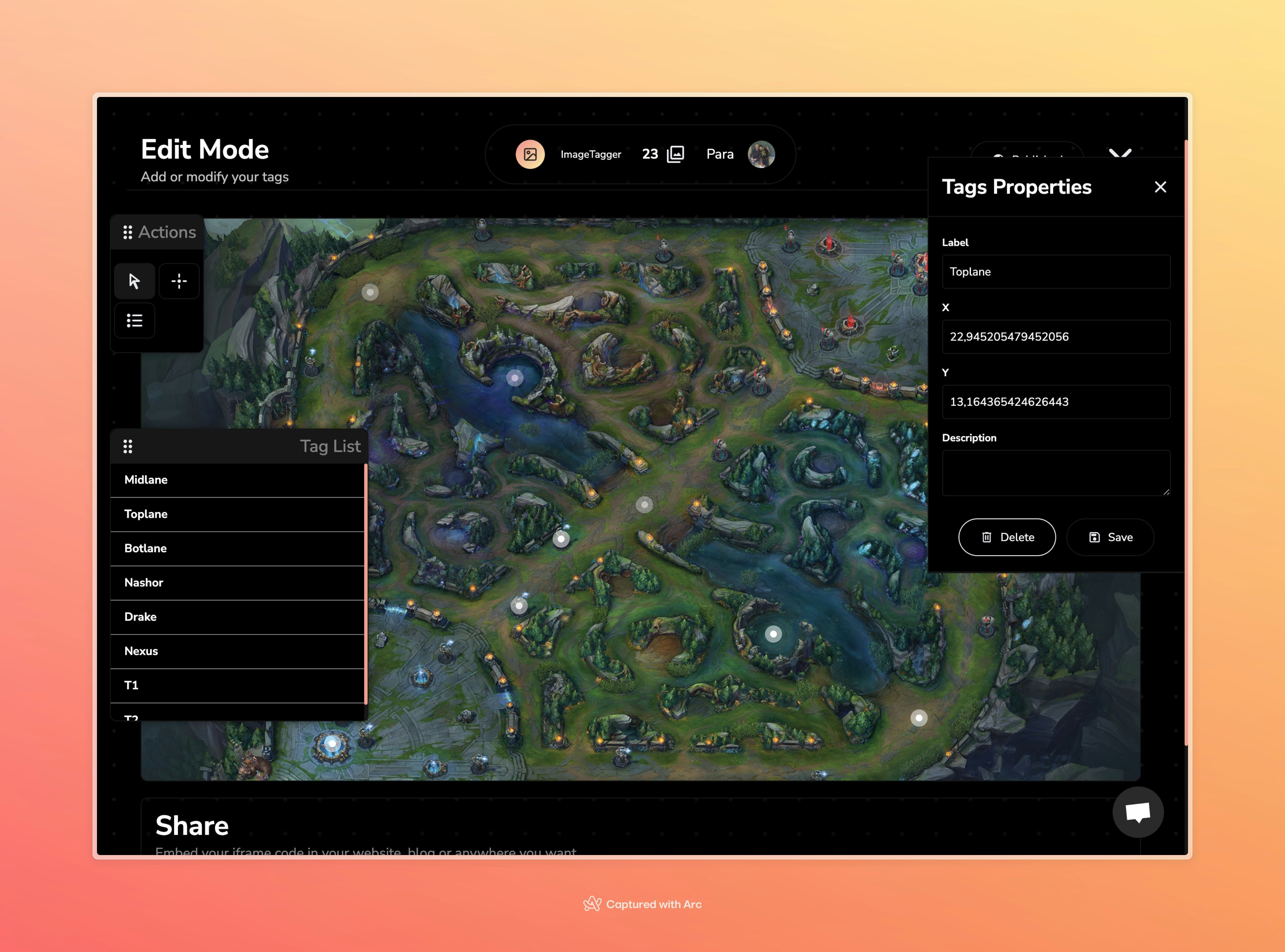Click the Midlane center tag marker
1285x952 pixels.
644,505
